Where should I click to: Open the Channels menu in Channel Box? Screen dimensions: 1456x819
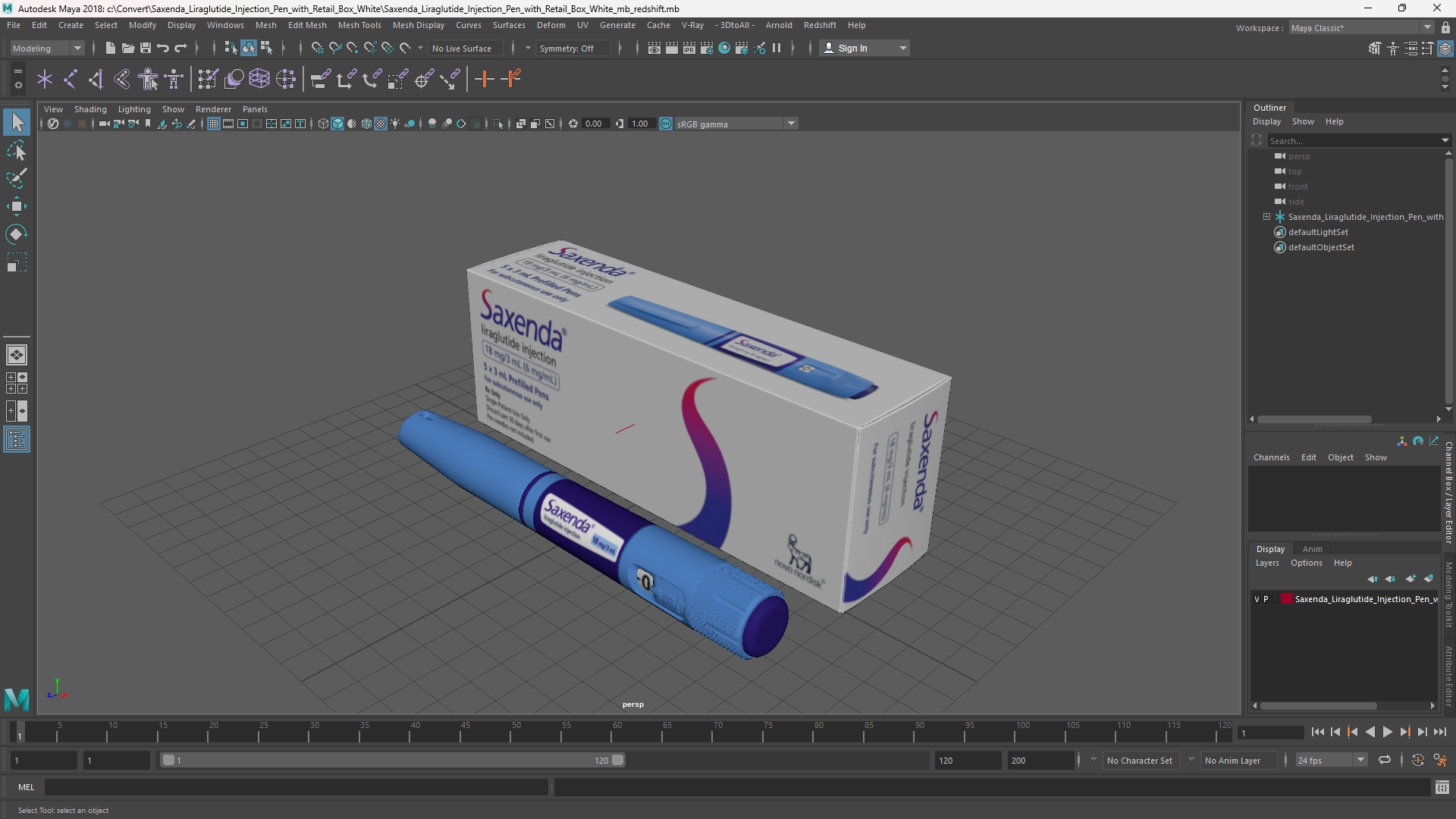click(1271, 457)
